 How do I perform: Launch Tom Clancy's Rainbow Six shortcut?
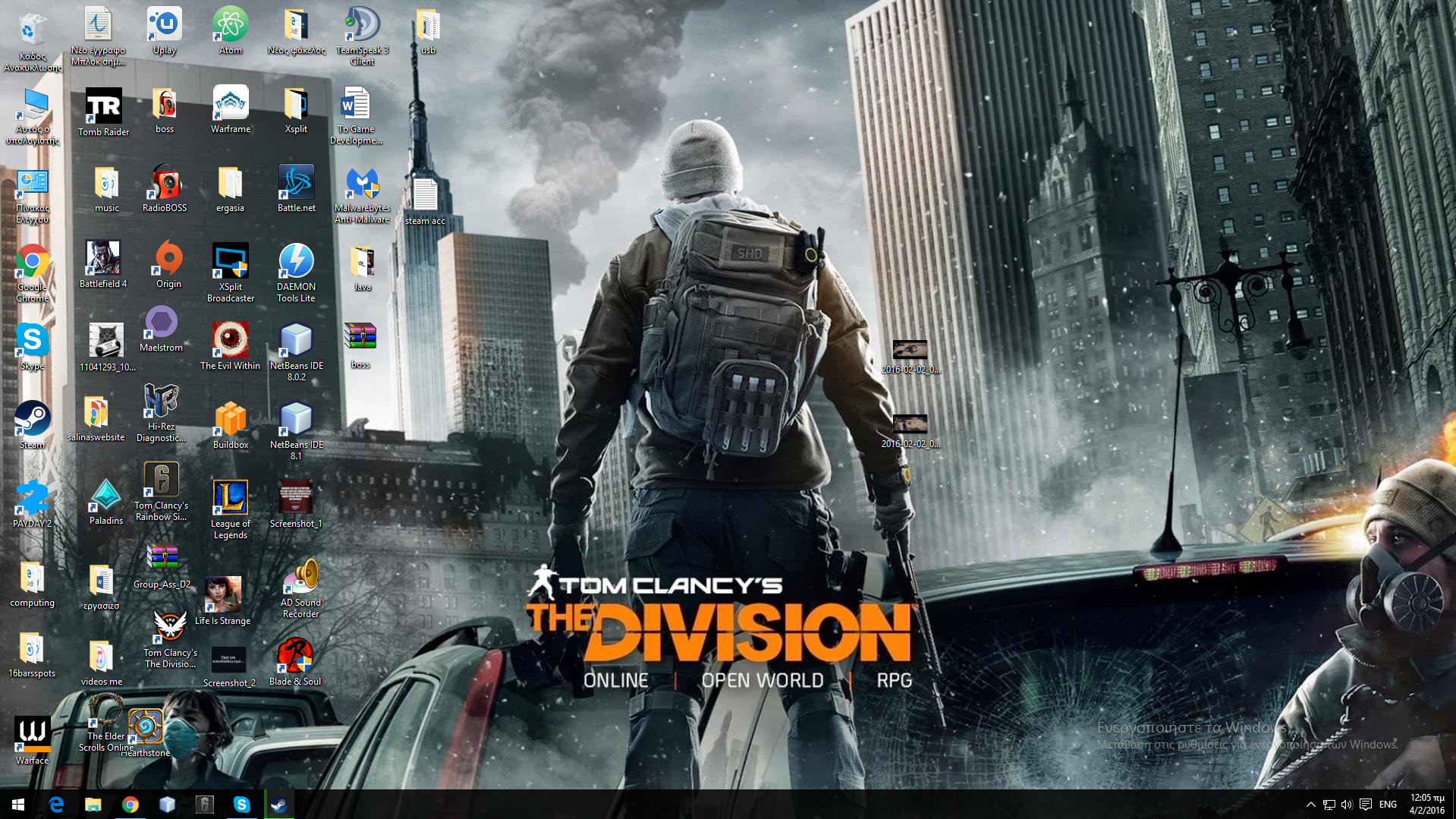tap(161, 492)
